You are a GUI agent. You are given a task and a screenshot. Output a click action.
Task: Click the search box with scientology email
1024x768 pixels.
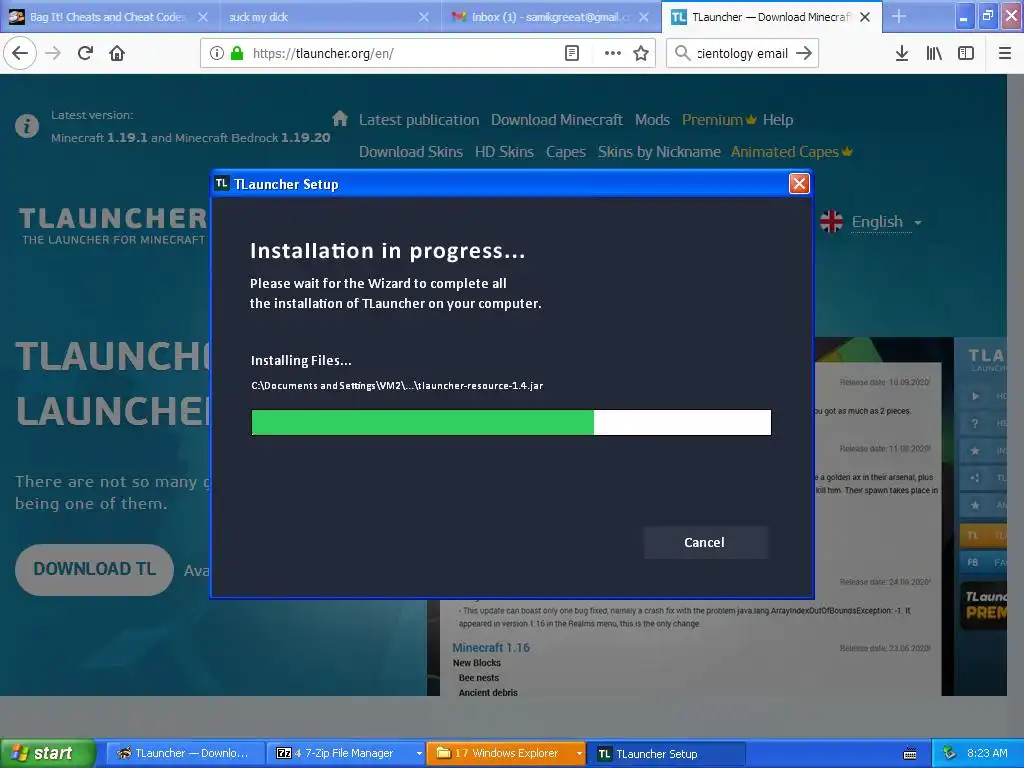[x=742, y=53]
